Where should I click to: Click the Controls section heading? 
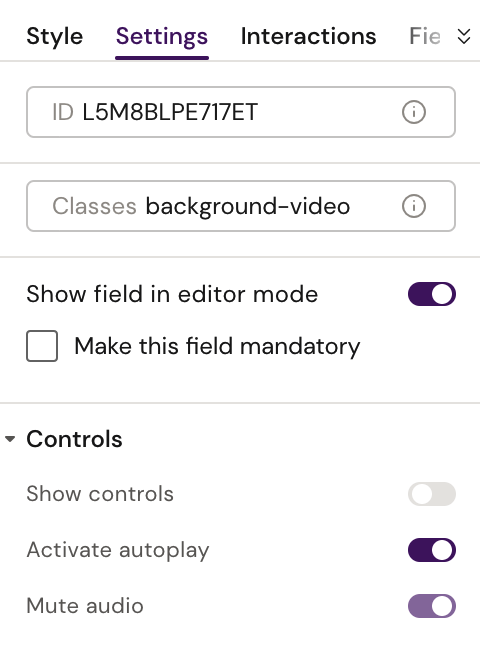(x=74, y=439)
